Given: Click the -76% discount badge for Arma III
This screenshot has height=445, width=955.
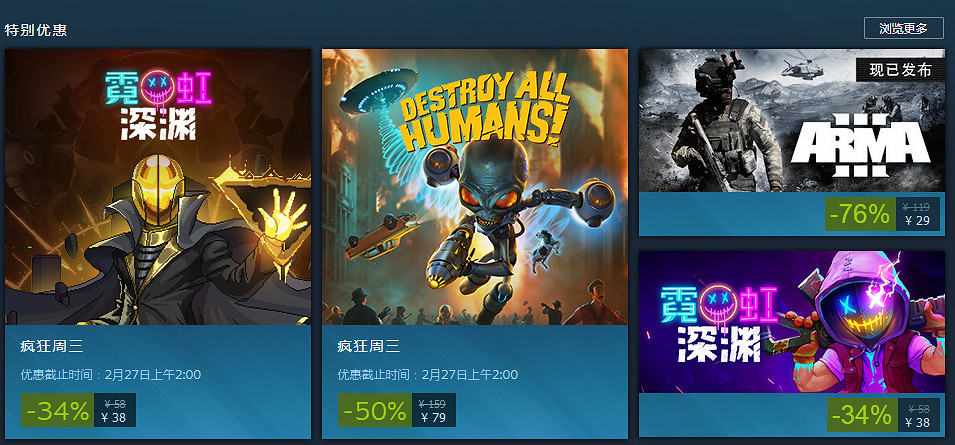Looking at the screenshot, I should click(x=860, y=214).
